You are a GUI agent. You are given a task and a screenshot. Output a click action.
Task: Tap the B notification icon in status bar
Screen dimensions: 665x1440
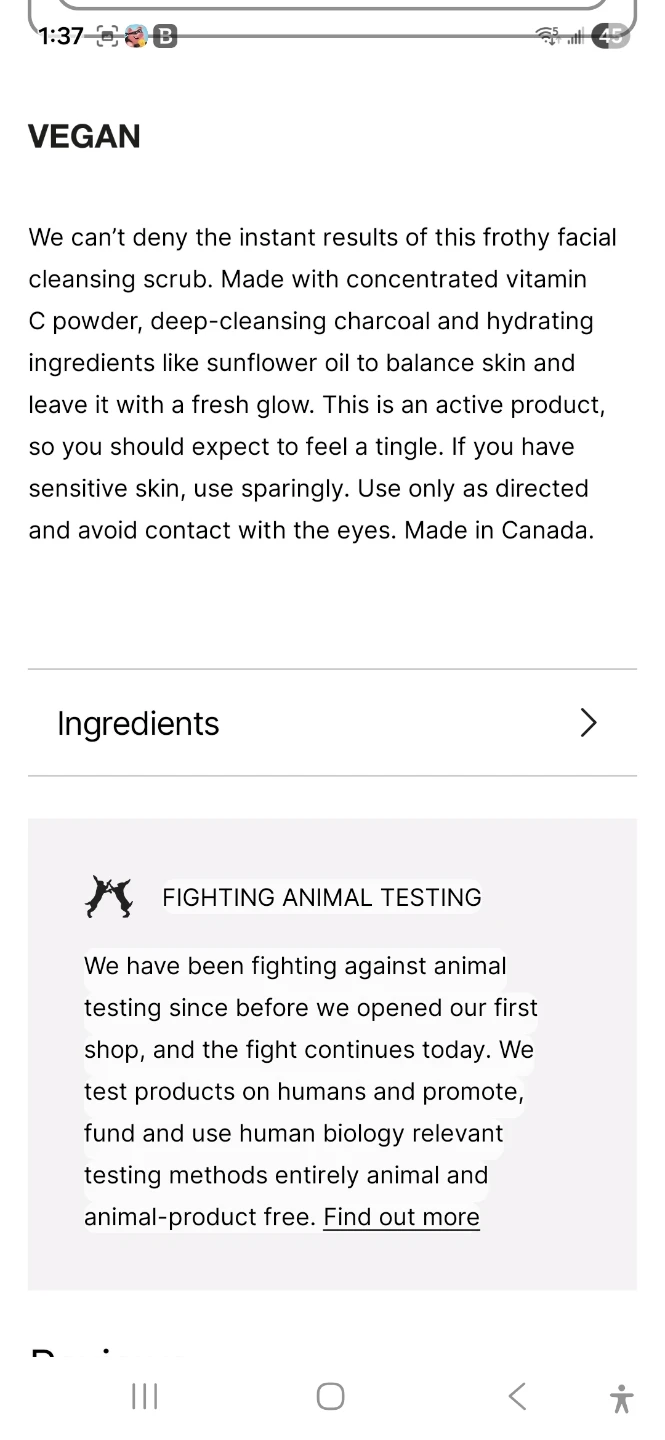pyautogui.click(x=165, y=37)
